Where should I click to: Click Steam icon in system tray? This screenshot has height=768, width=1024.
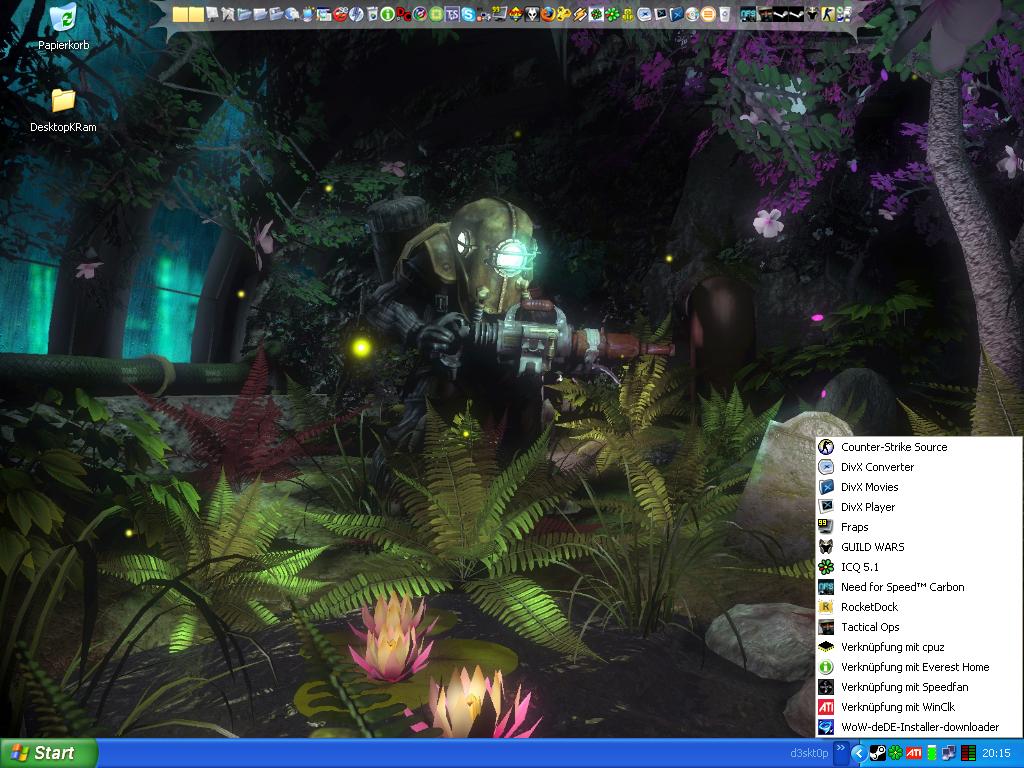click(877, 753)
